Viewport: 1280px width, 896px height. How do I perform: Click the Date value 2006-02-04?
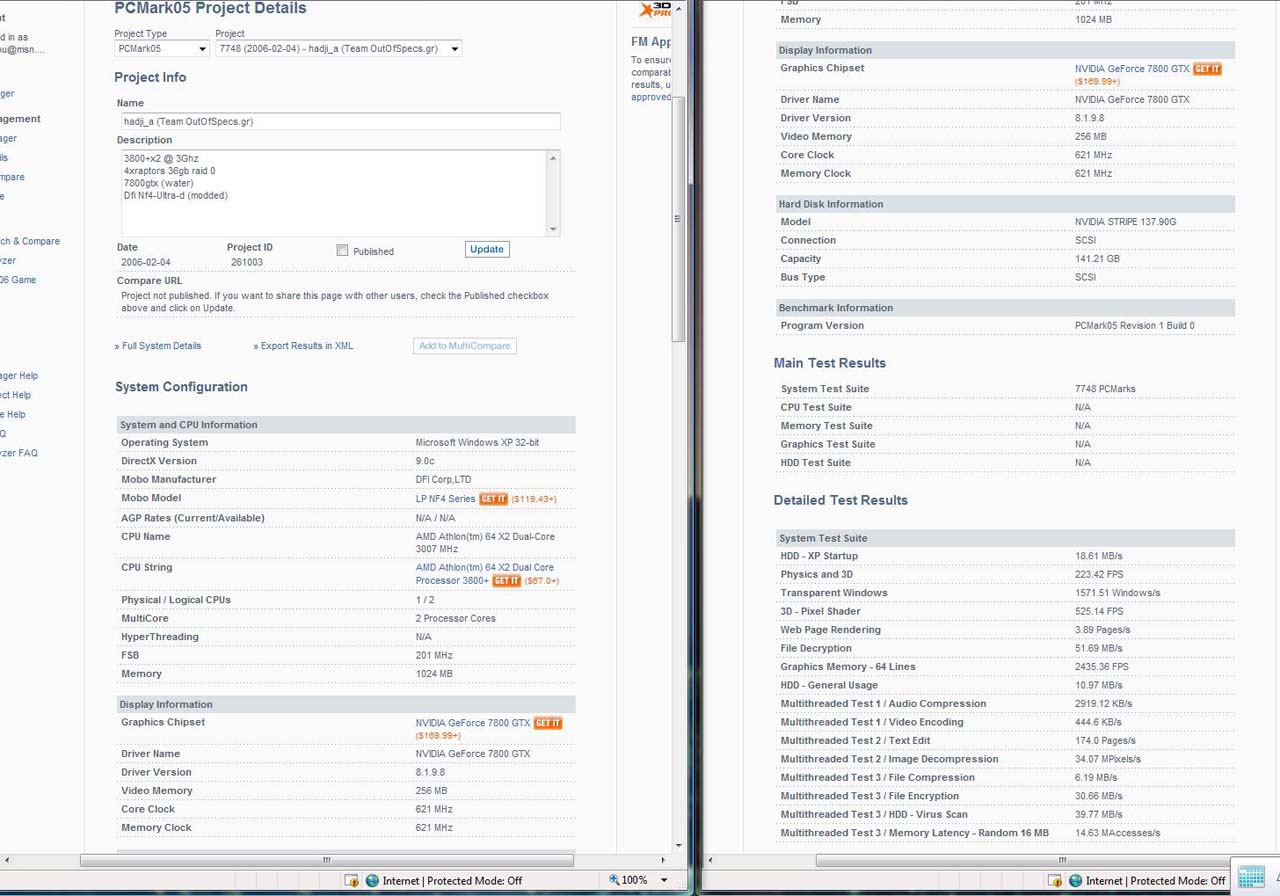pyautogui.click(x=146, y=262)
